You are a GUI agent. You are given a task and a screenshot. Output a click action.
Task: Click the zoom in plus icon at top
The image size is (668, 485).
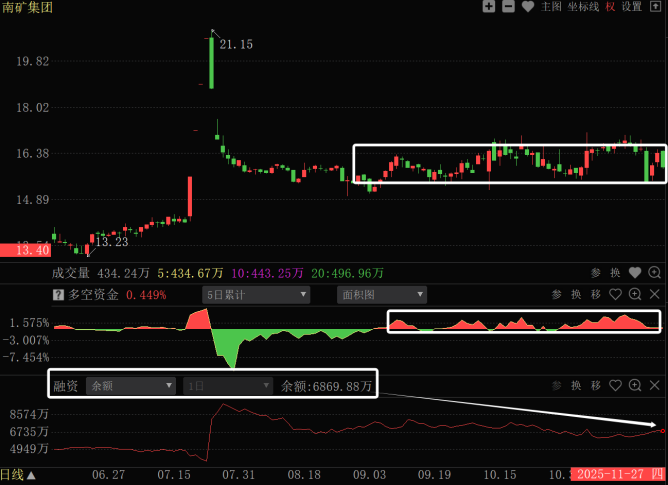tap(488, 7)
